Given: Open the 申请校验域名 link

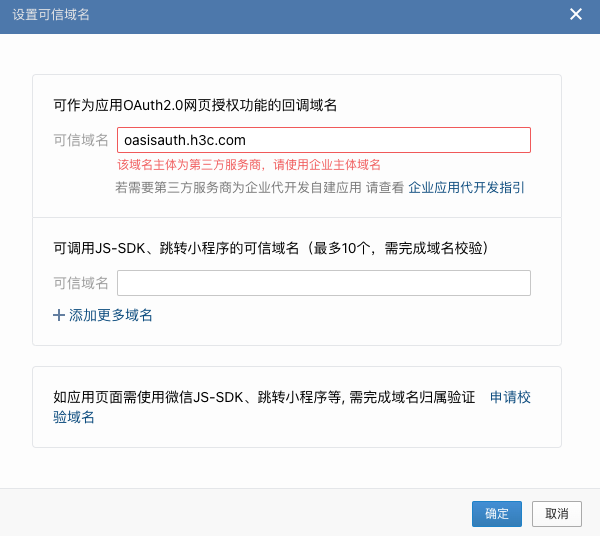Looking at the screenshot, I should point(509,398).
